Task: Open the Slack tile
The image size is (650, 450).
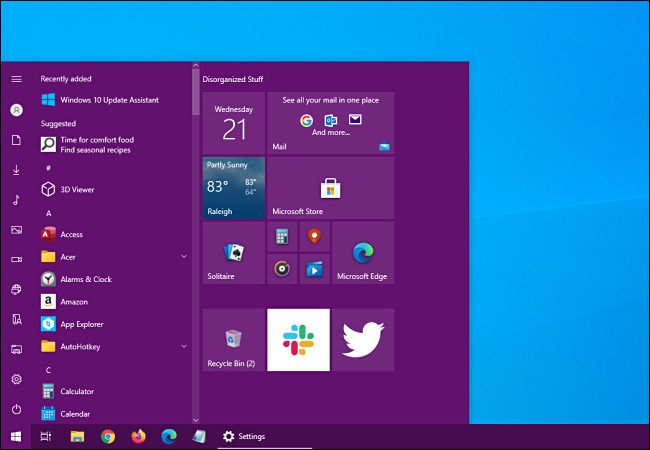Action: [297, 340]
